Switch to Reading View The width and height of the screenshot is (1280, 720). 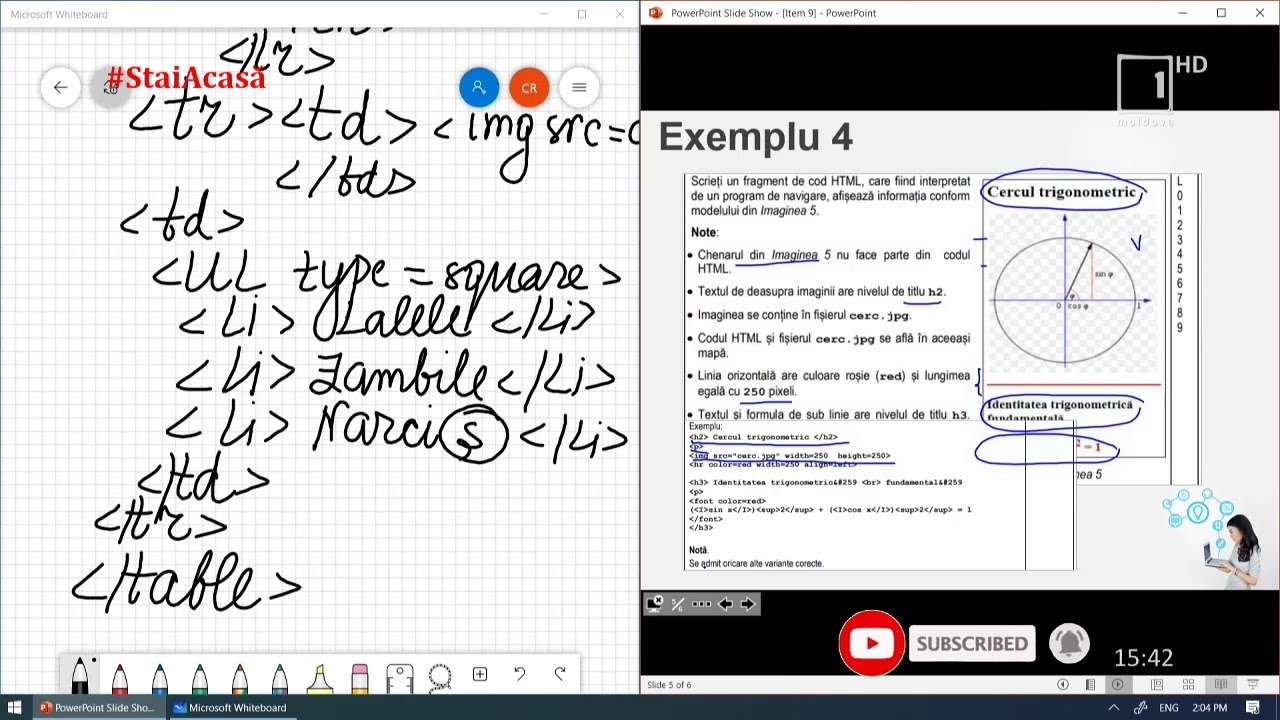point(1220,685)
